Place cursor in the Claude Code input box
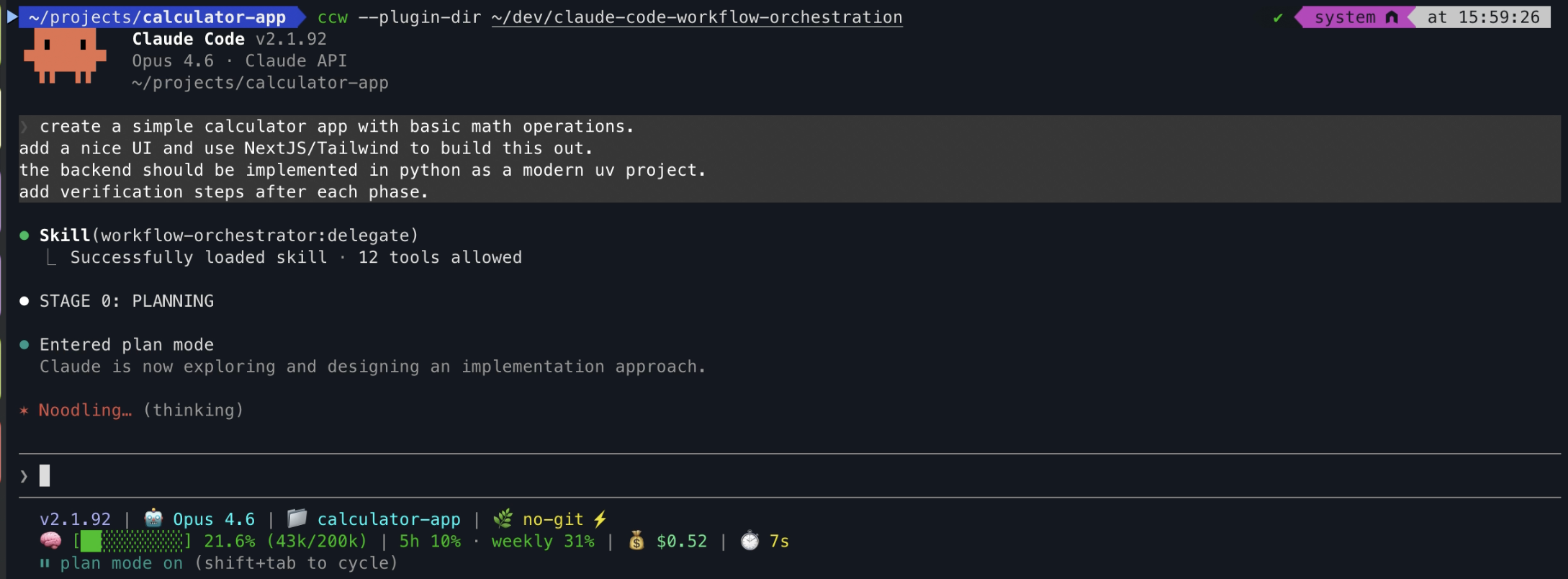Viewport: 1568px width, 579px height. [x=789, y=475]
